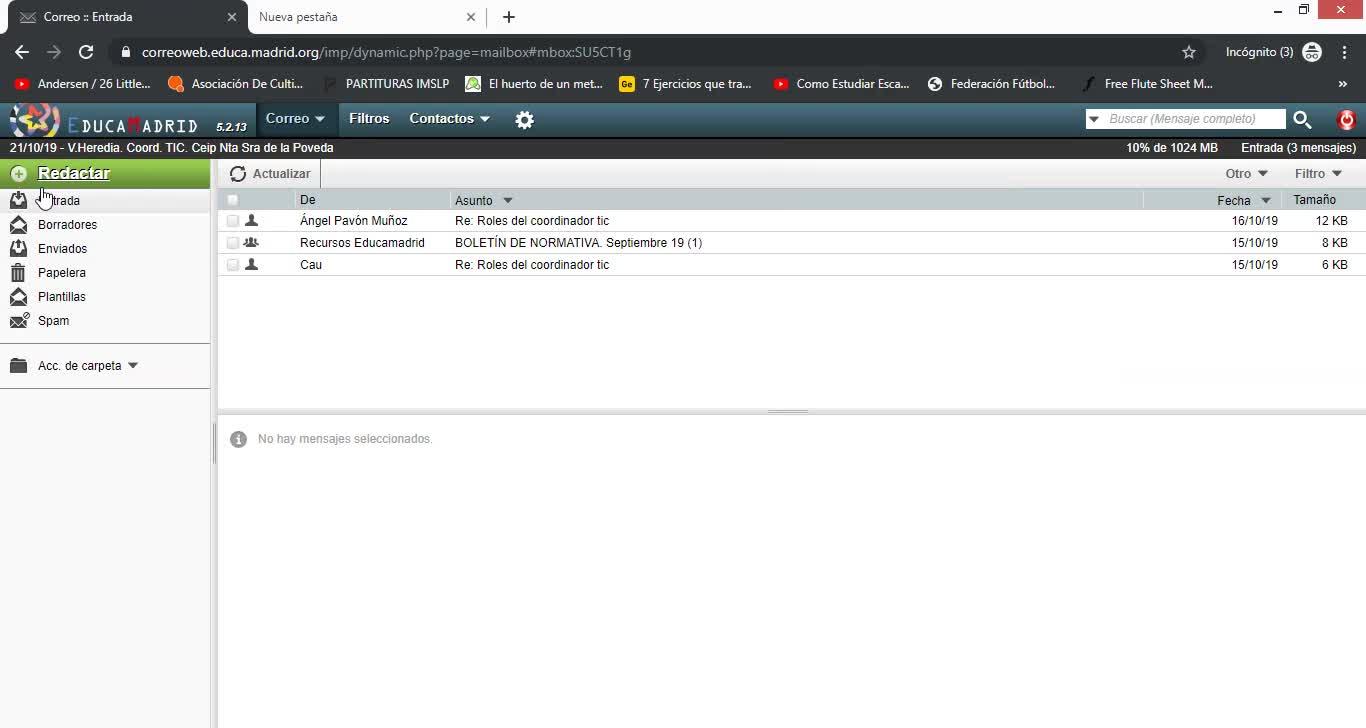Click the 'Andersen / 26 Little...' bookmark
The width and height of the screenshot is (1366, 728).
(x=82, y=84)
